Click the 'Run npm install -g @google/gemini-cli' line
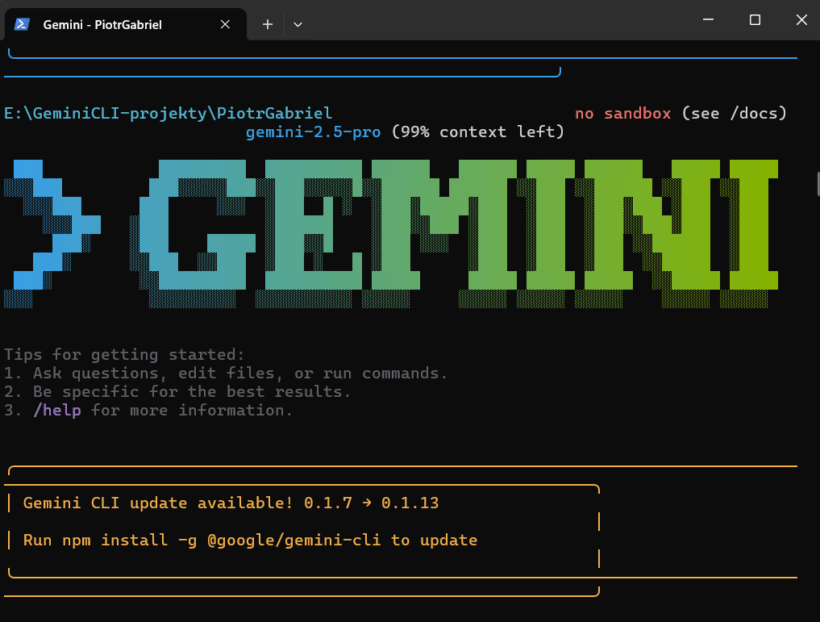Screen dimensions: 820x622 pos(250,540)
